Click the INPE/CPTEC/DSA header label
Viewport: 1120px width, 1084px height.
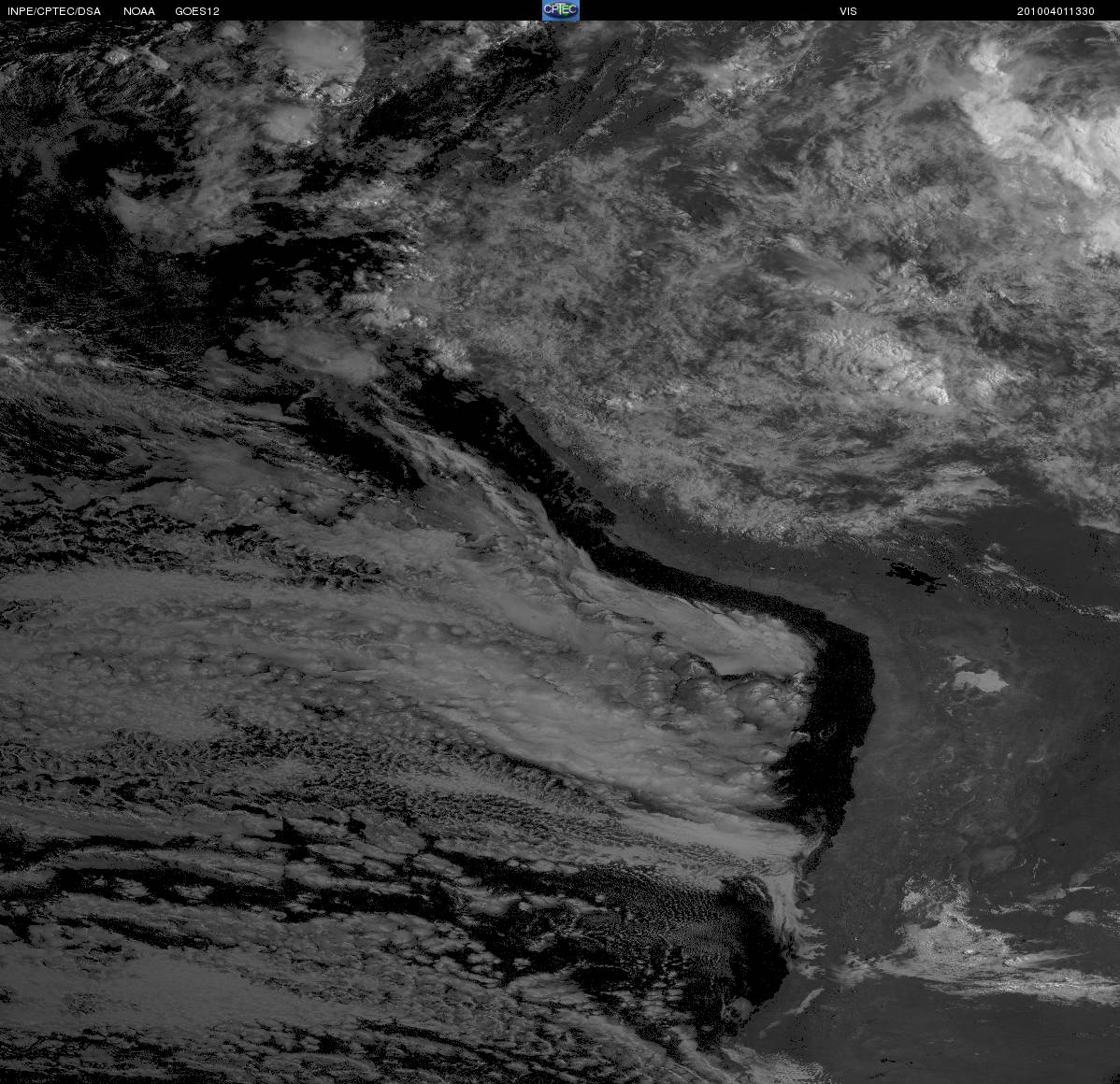tap(54, 11)
